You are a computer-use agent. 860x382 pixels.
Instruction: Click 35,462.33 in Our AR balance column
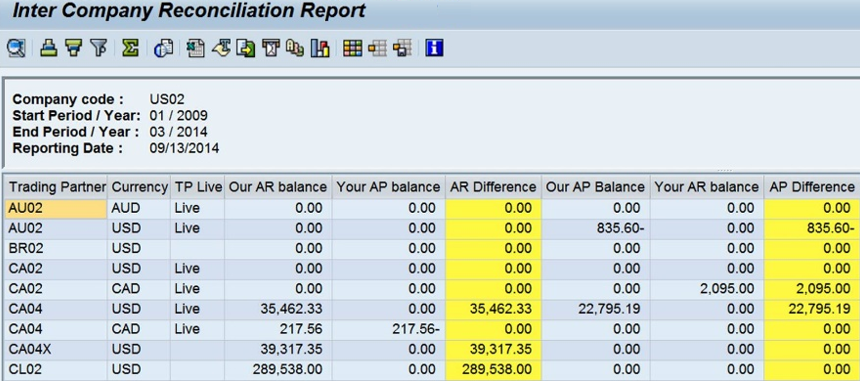[x=278, y=309]
